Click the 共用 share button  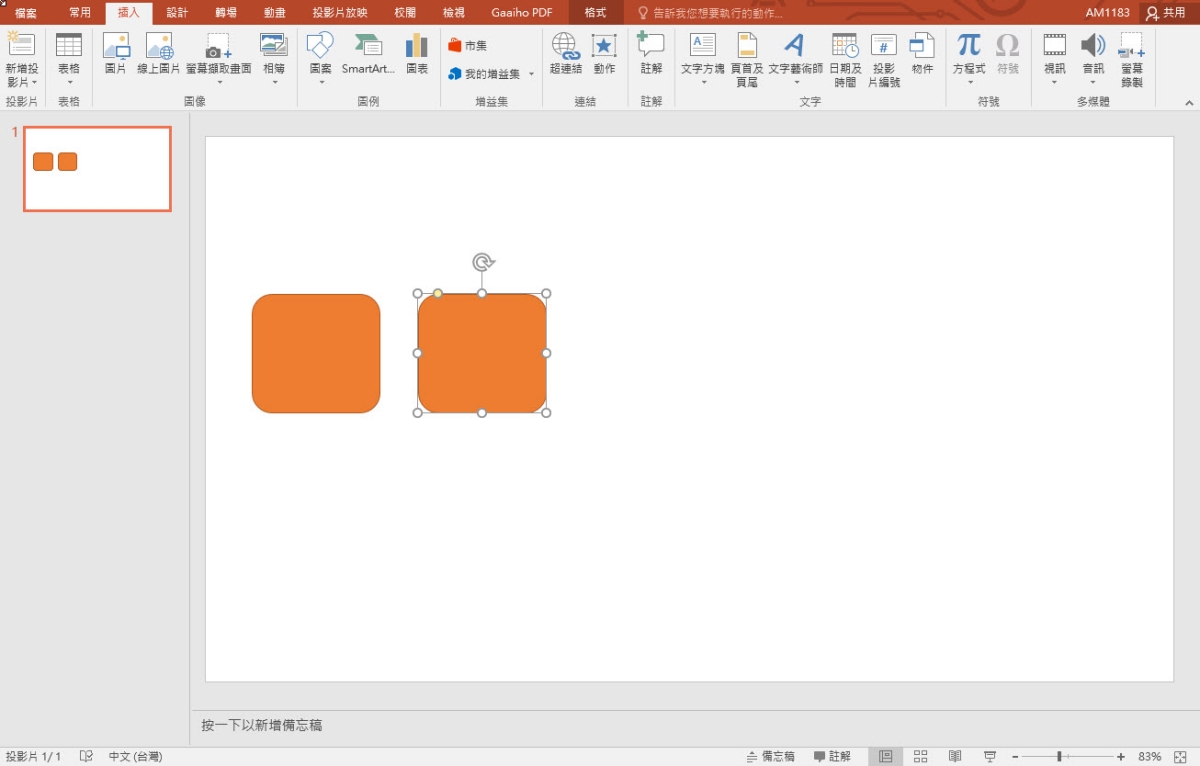1166,12
